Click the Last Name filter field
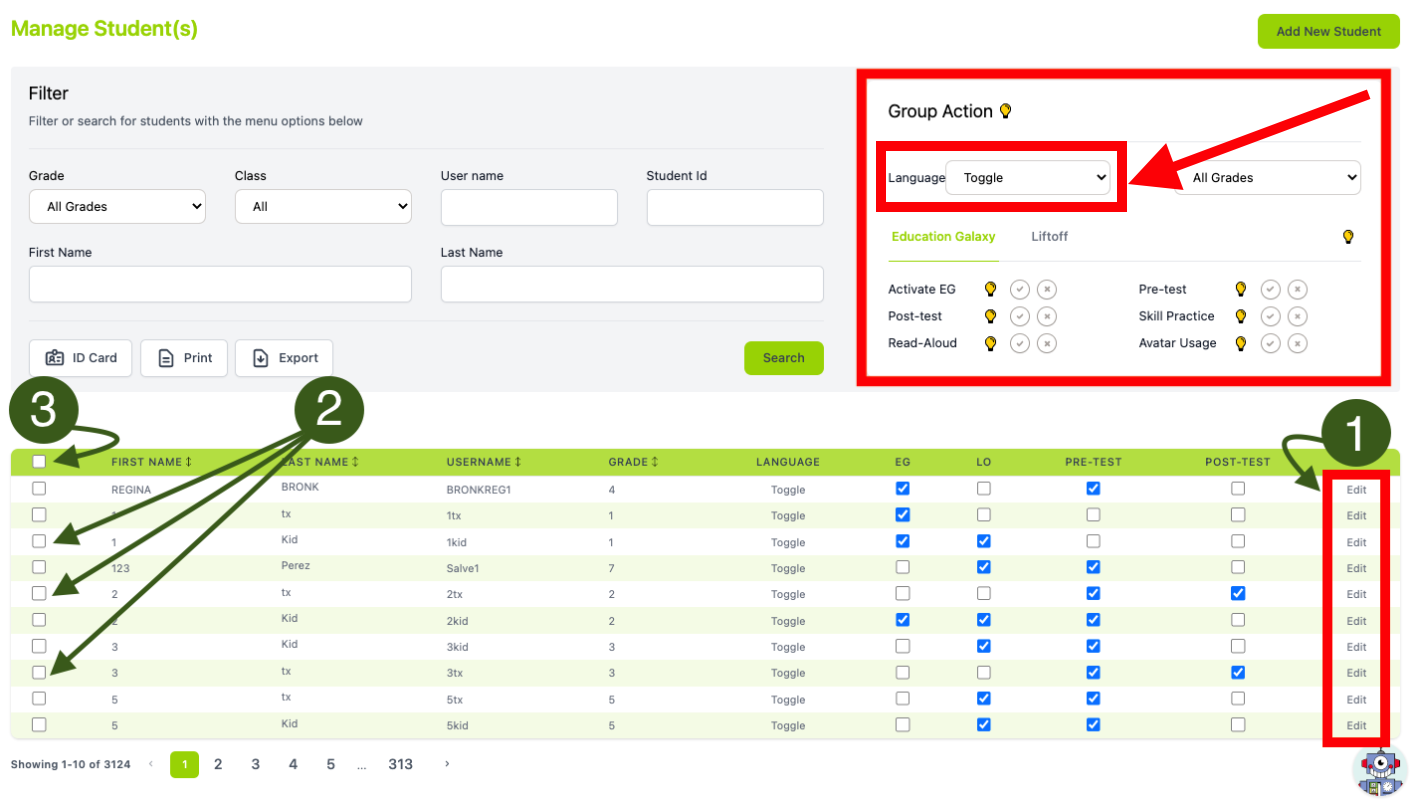The width and height of the screenshot is (1412, 800). 632,284
